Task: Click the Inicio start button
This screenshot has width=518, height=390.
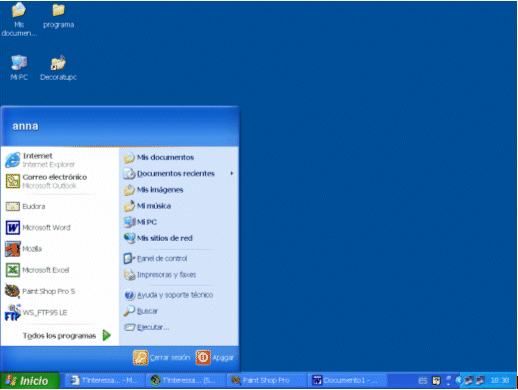Action: [x=30, y=381]
